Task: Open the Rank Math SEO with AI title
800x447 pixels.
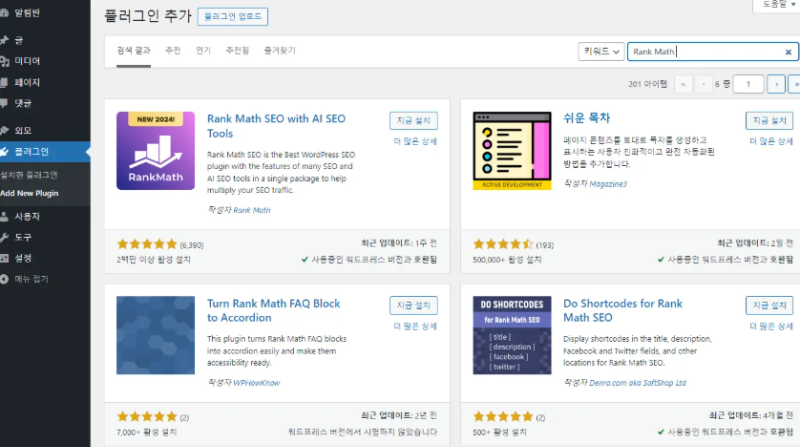Action: pos(276,126)
